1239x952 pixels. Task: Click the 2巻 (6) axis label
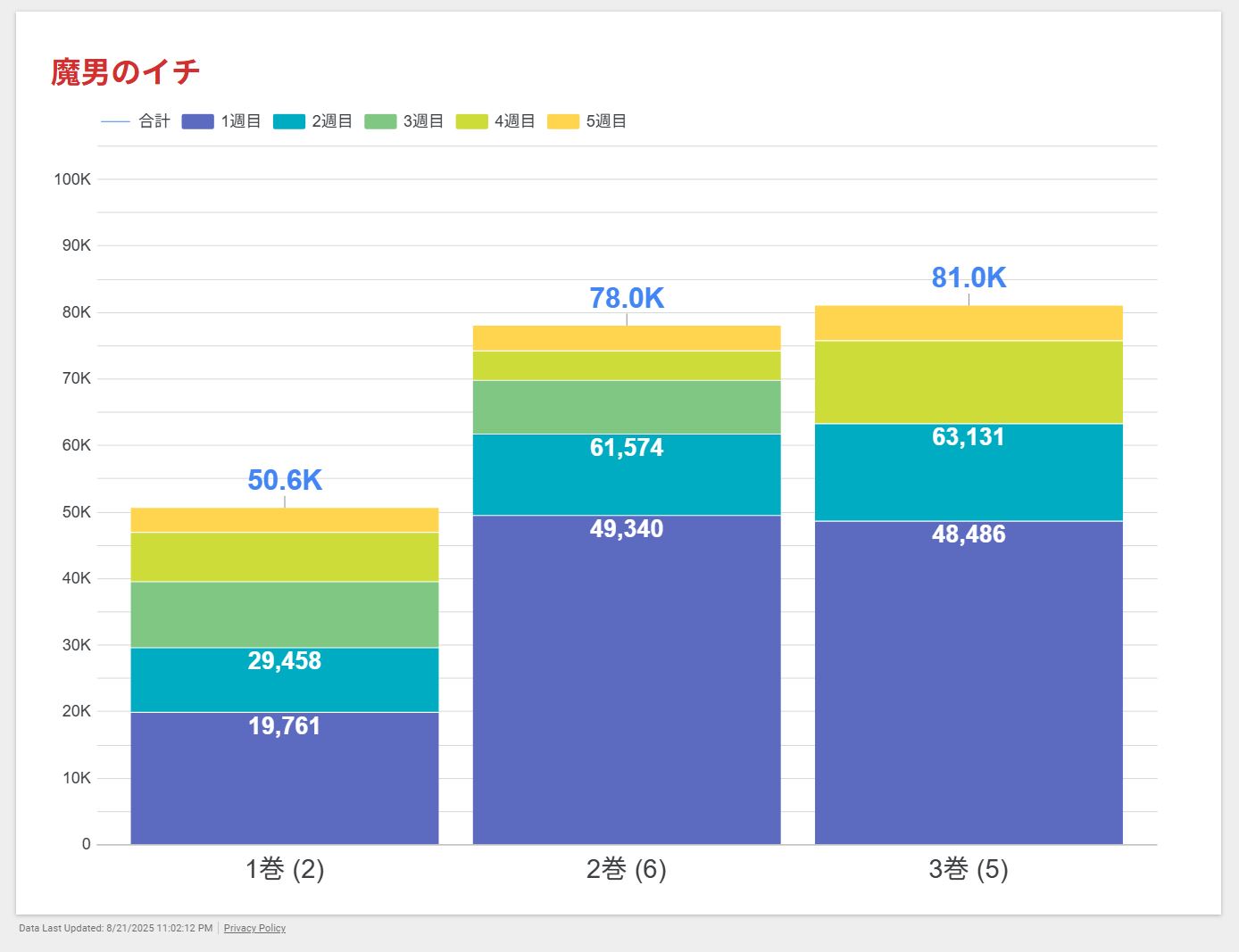pyautogui.click(x=627, y=869)
